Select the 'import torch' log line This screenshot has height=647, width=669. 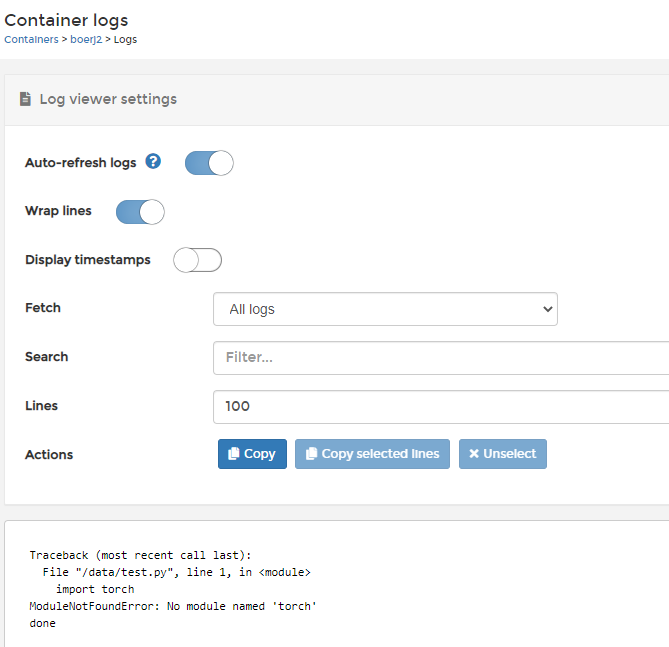click(95, 589)
